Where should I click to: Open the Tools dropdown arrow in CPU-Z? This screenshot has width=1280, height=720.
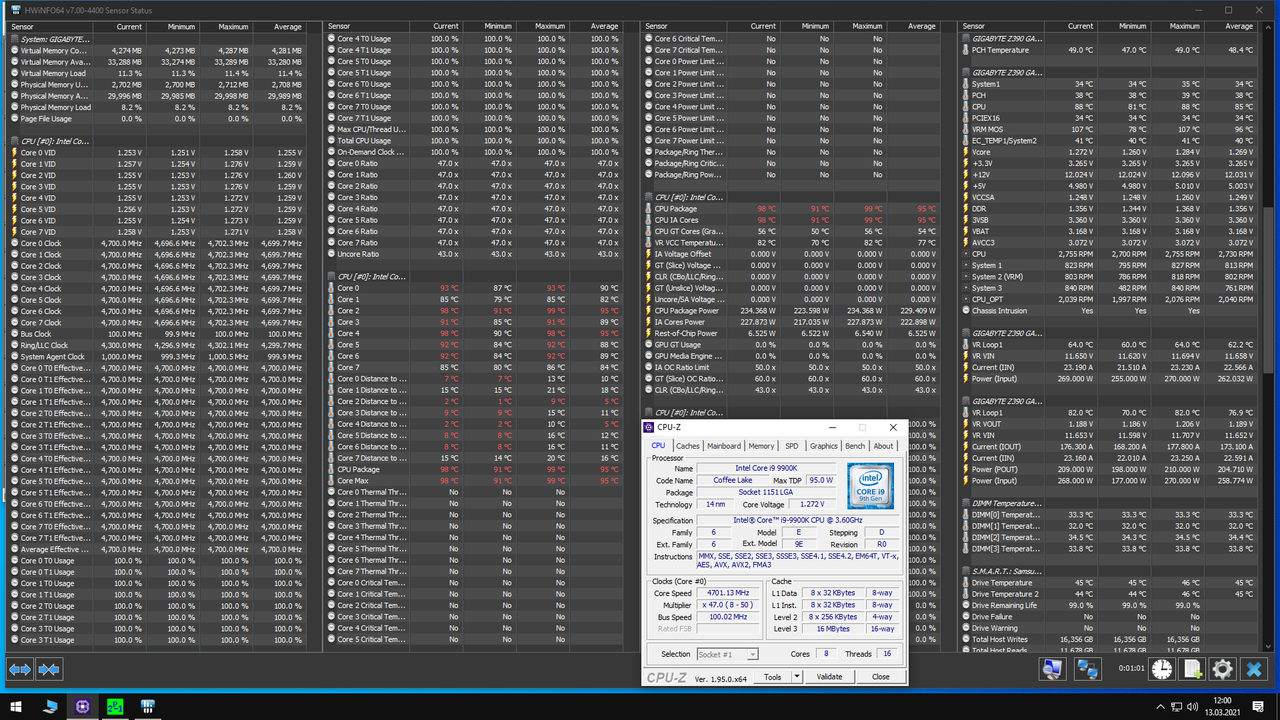[x=797, y=677]
